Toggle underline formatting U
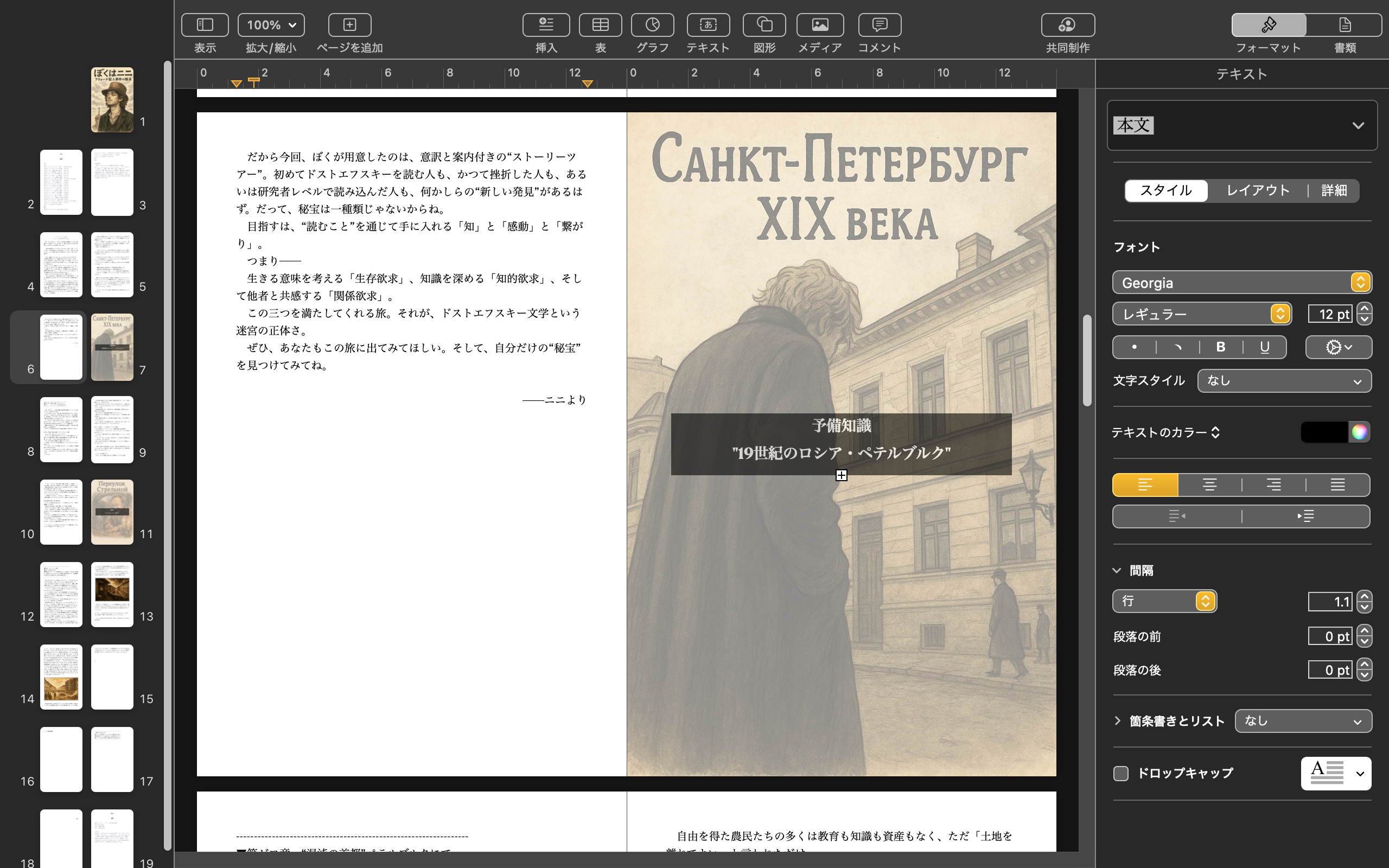 click(x=1264, y=347)
